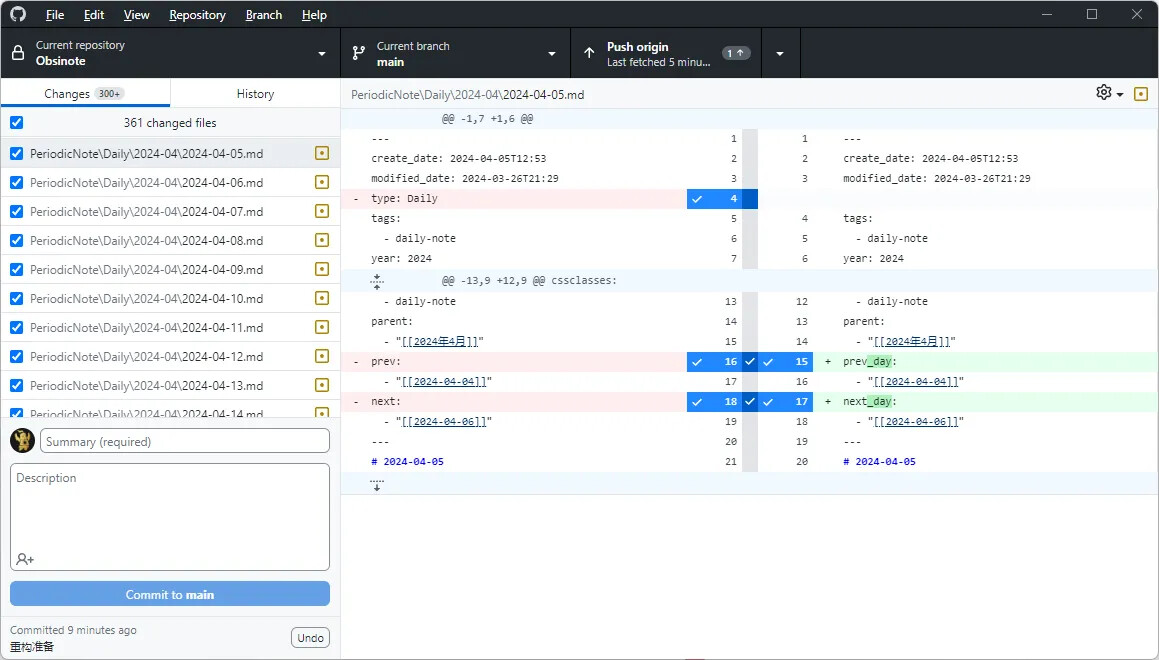Click the user avatar beside Summary field

(x=23, y=441)
